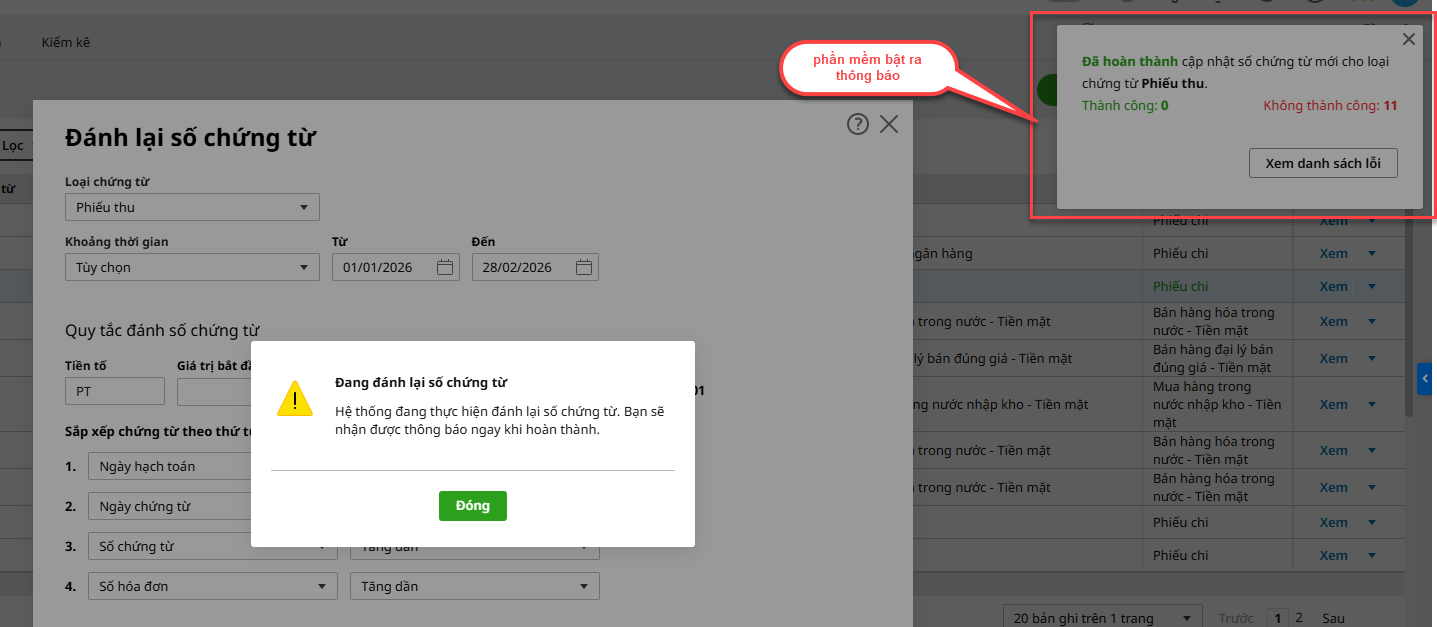Click the Tiền tố input field
This screenshot has width=1437, height=627.
114,391
